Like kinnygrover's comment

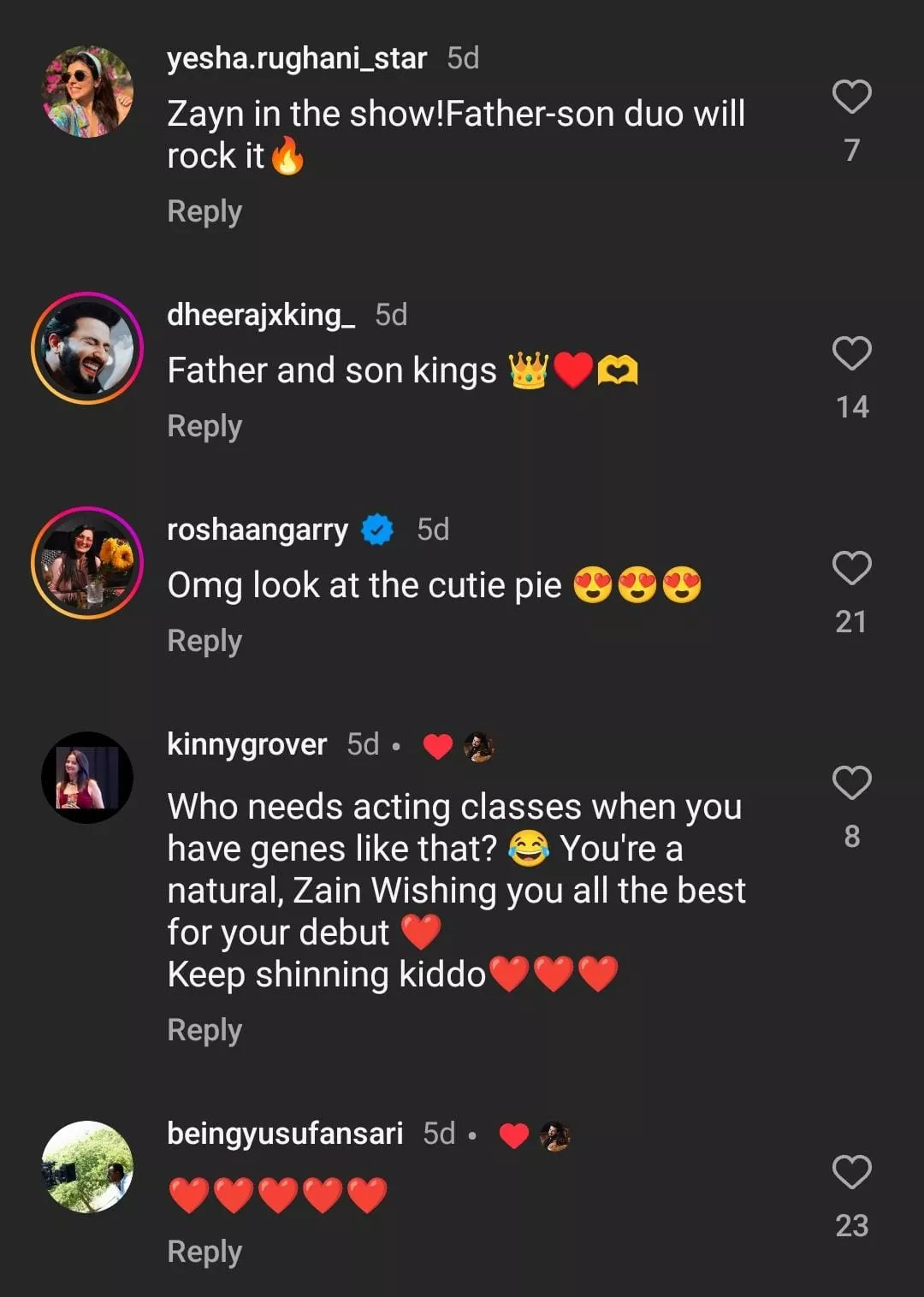click(851, 783)
